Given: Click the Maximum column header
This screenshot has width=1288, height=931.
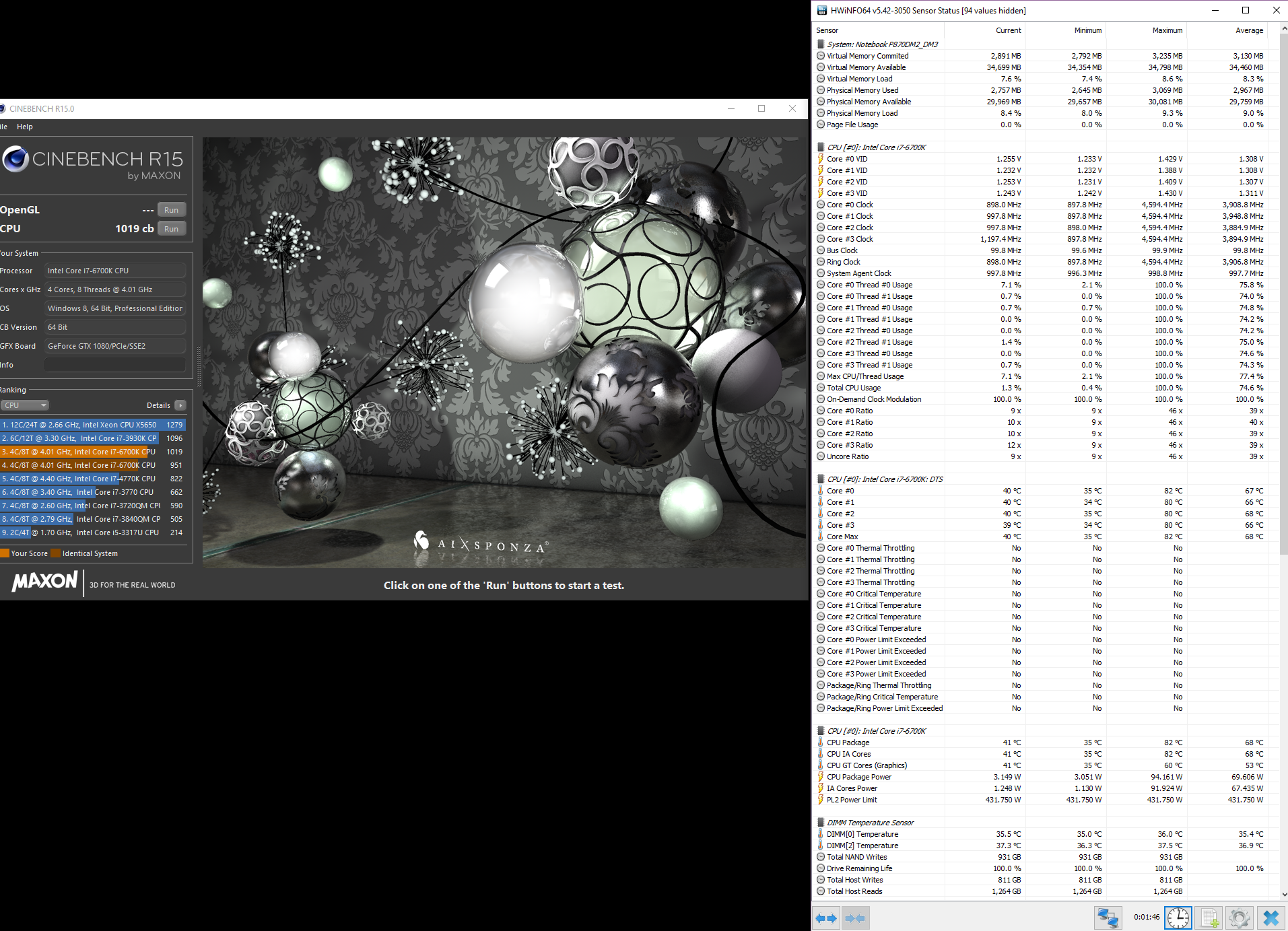Looking at the screenshot, I should (1167, 30).
